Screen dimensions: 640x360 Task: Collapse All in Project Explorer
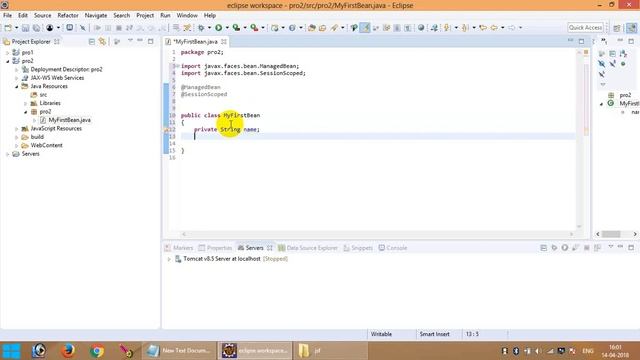[x=92, y=42]
